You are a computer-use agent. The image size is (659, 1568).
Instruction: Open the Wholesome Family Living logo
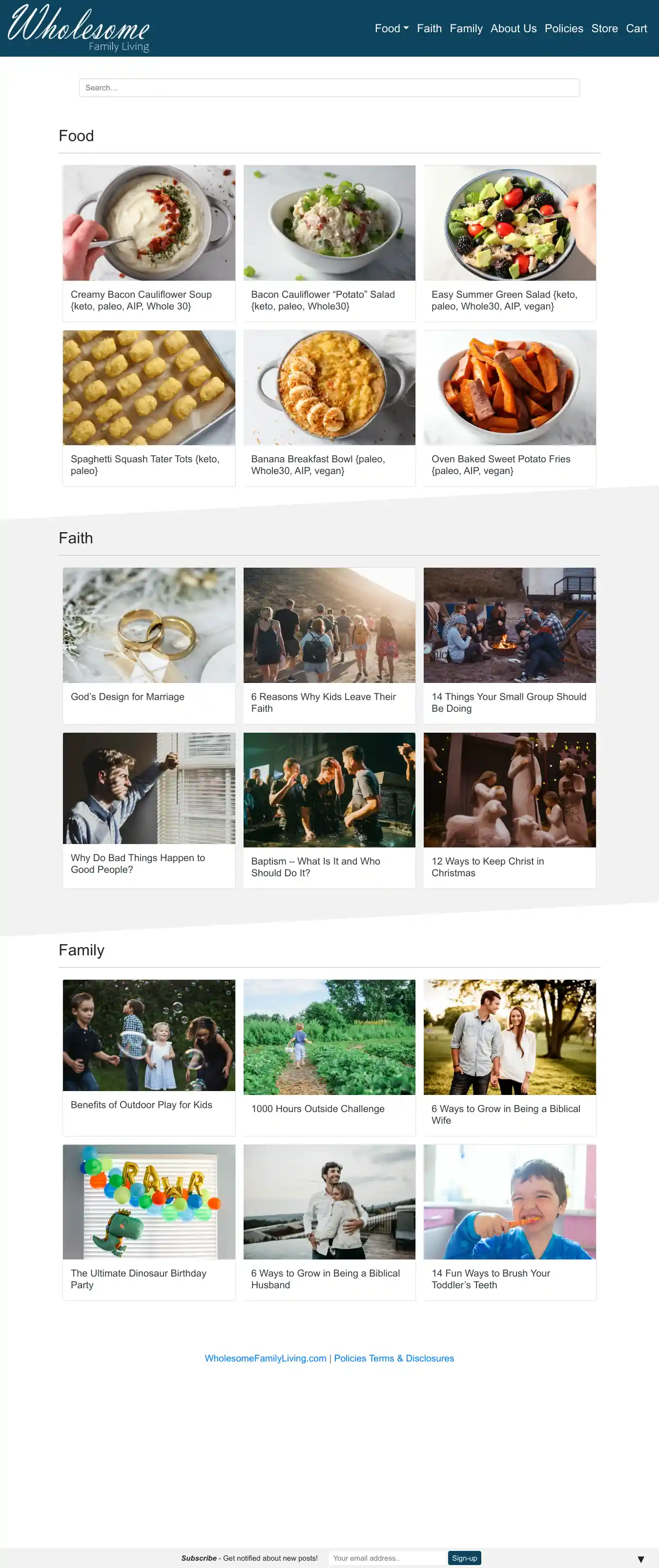(x=79, y=28)
